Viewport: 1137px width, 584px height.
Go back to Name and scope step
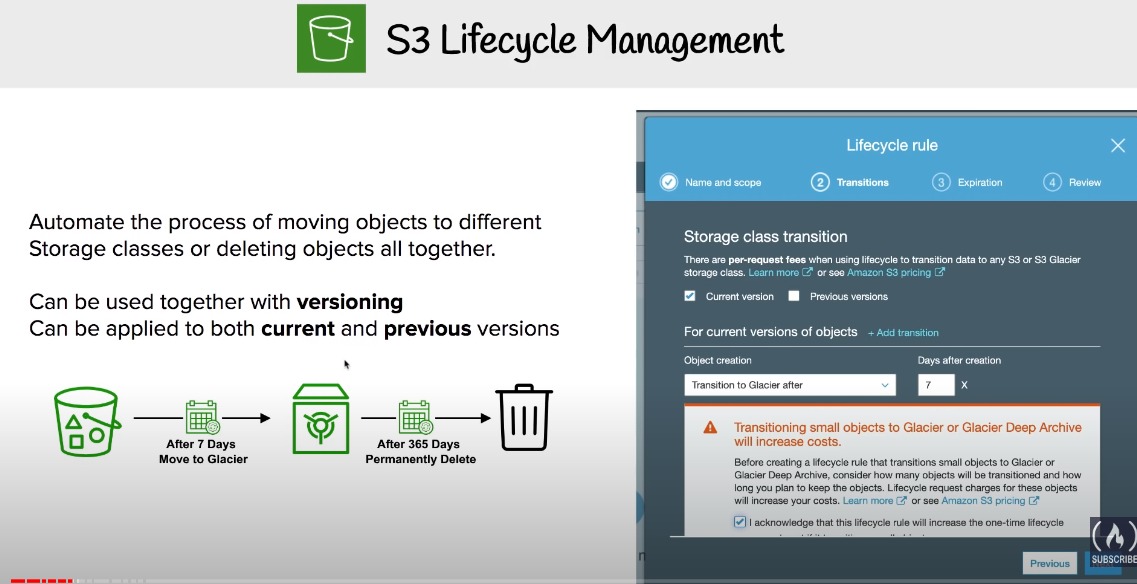point(723,183)
